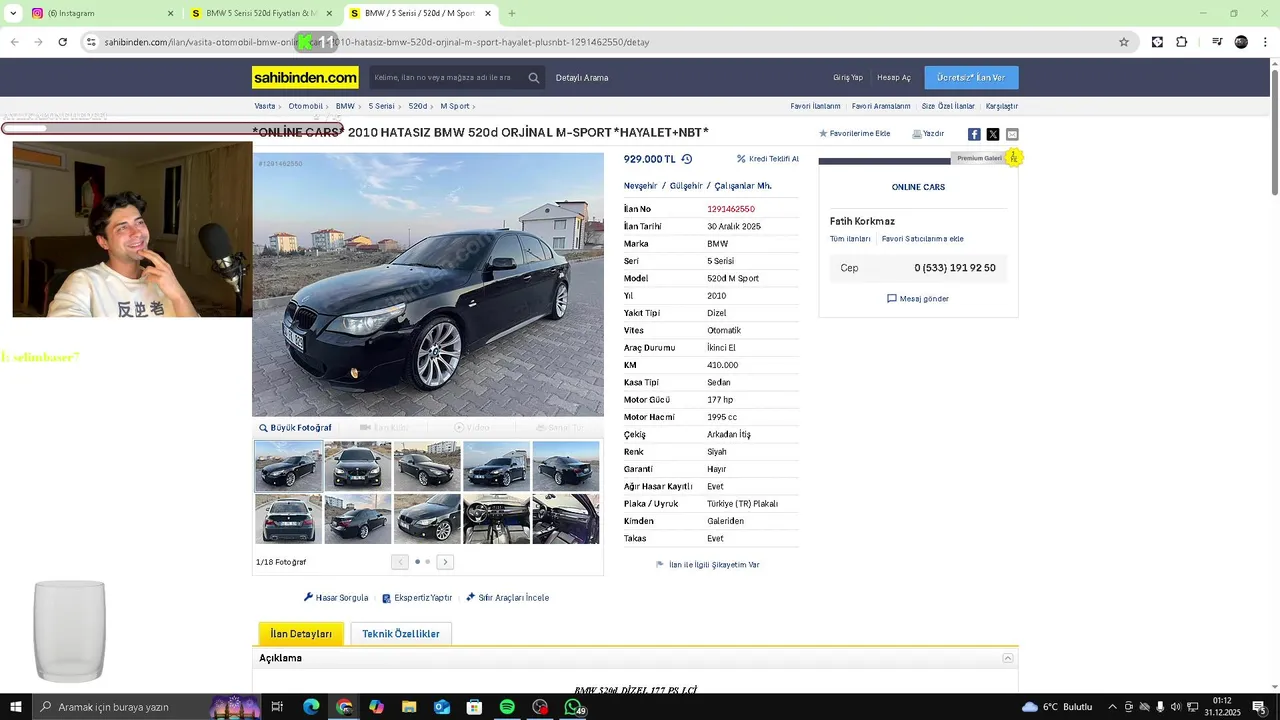Select the İlan Detayları tab
This screenshot has width=1280, height=720.
(301, 634)
